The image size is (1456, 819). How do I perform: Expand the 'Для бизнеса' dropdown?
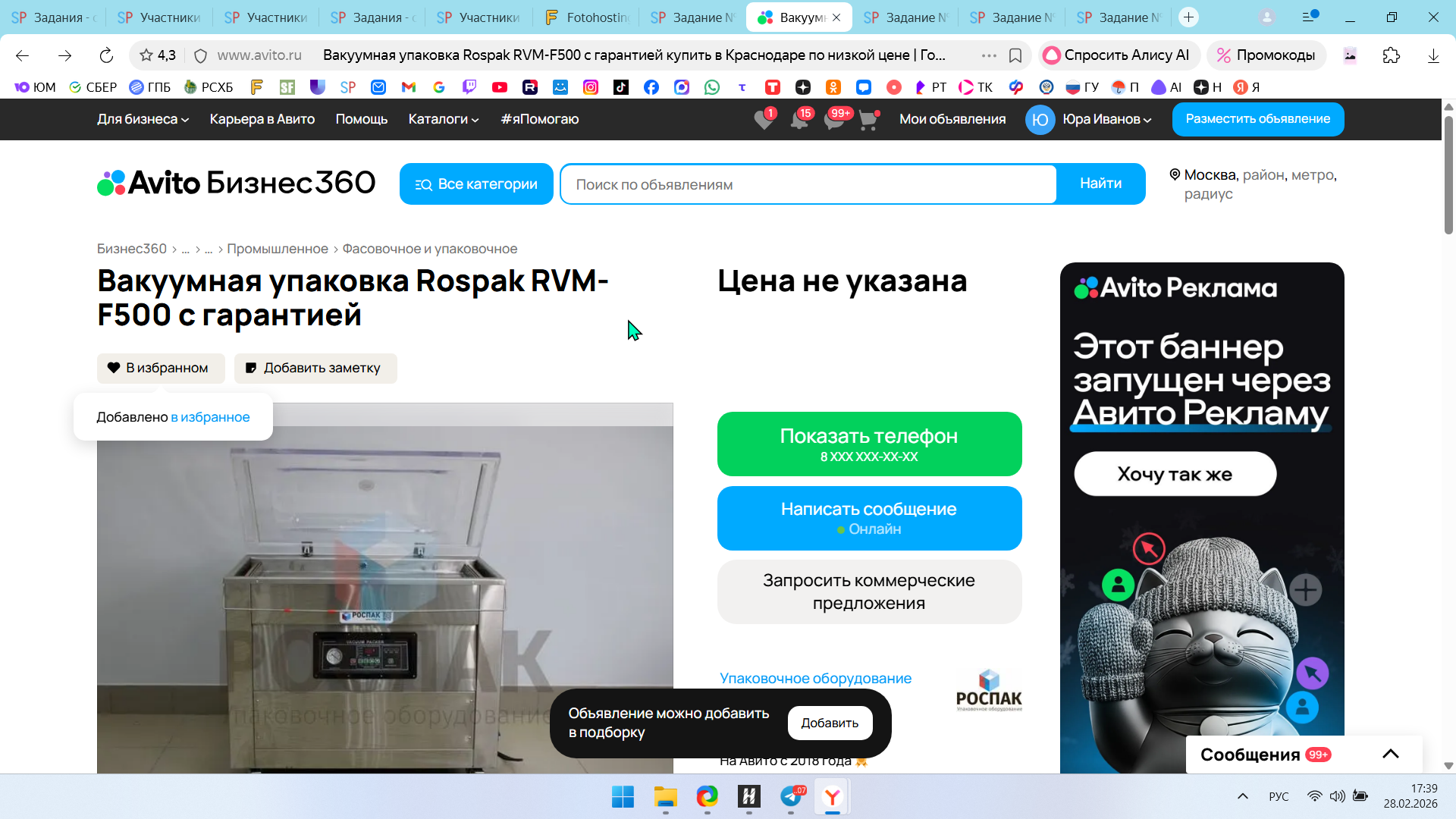click(143, 119)
